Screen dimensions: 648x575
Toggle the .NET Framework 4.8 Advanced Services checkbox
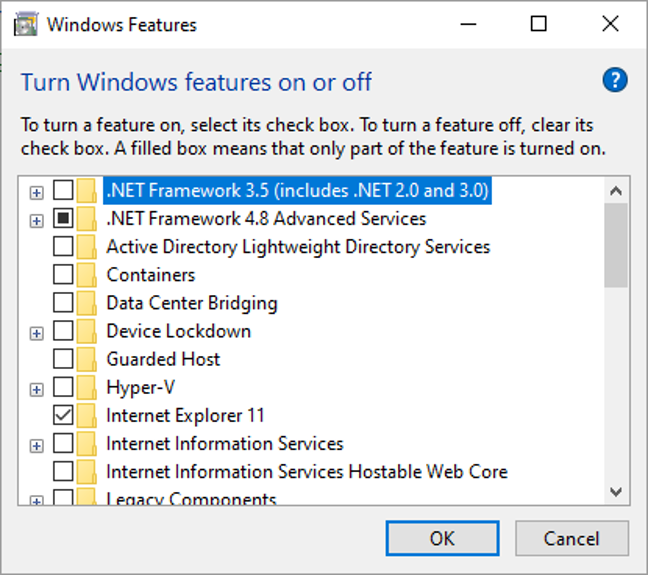(x=63, y=219)
